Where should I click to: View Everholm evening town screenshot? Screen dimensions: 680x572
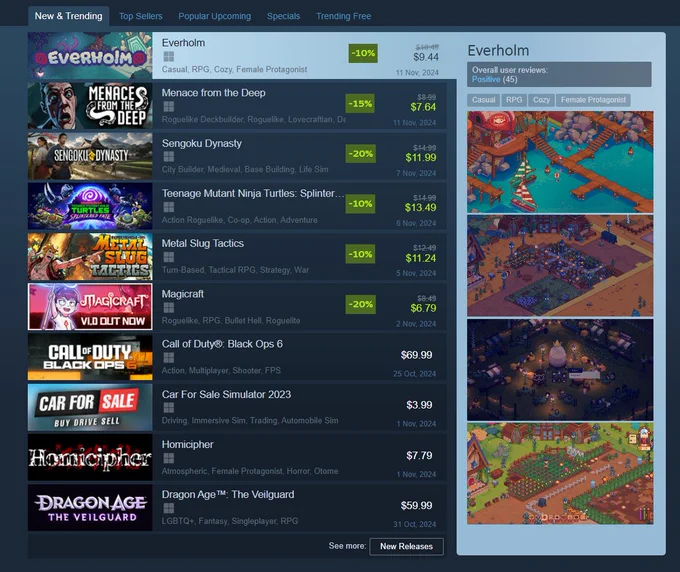[560, 266]
